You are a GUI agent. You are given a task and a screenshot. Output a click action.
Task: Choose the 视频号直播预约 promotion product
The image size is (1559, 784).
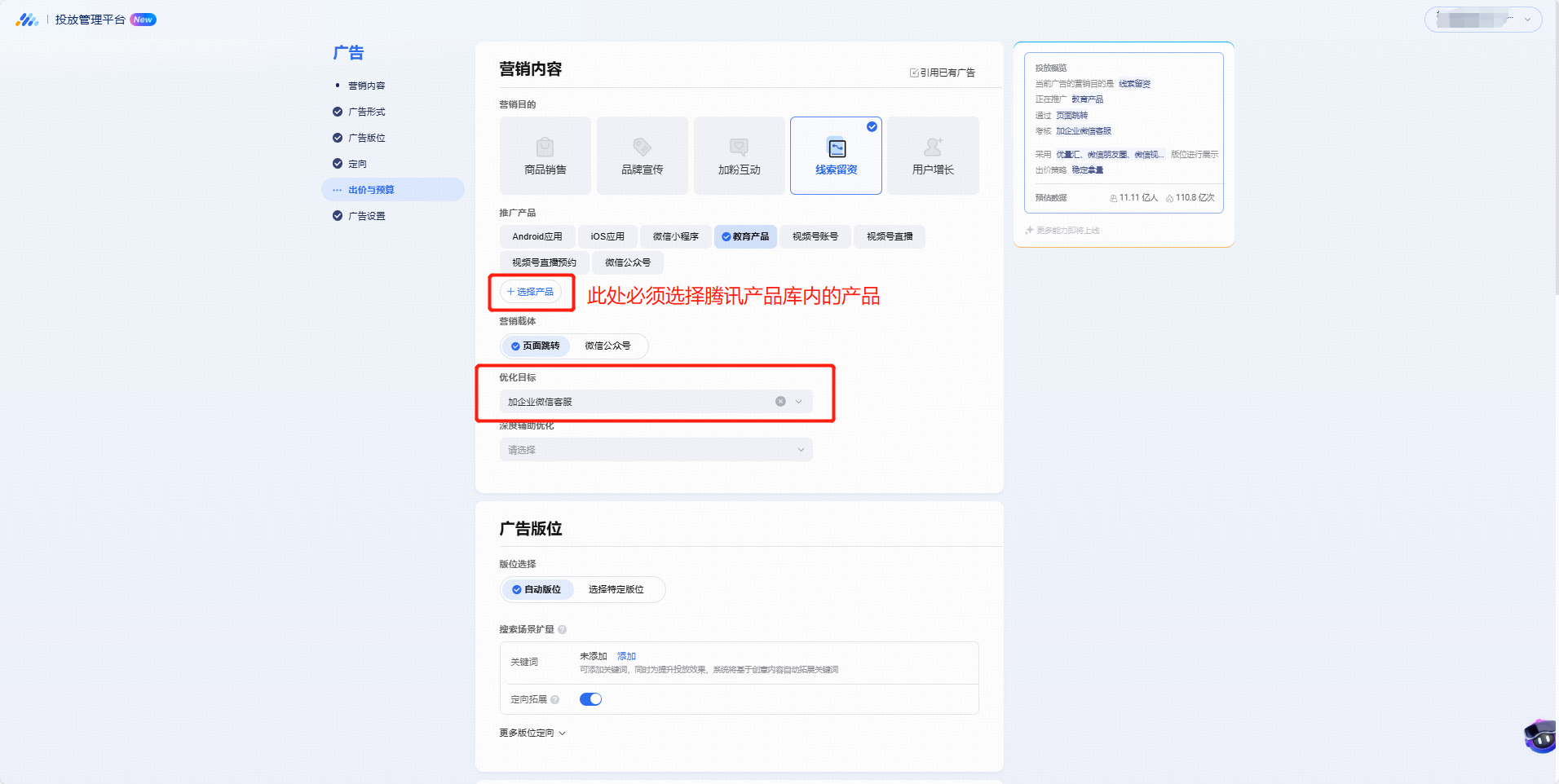544,262
